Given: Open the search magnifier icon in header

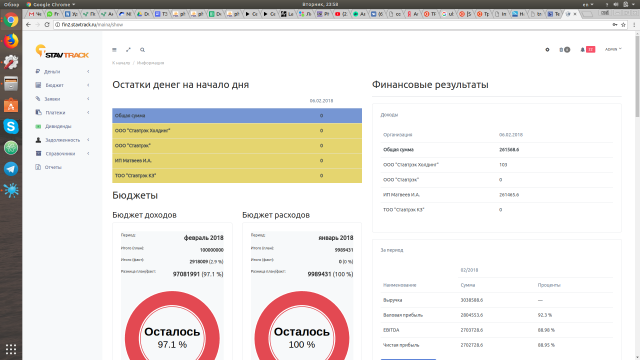Looking at the screenshot, I should (142, 50).
